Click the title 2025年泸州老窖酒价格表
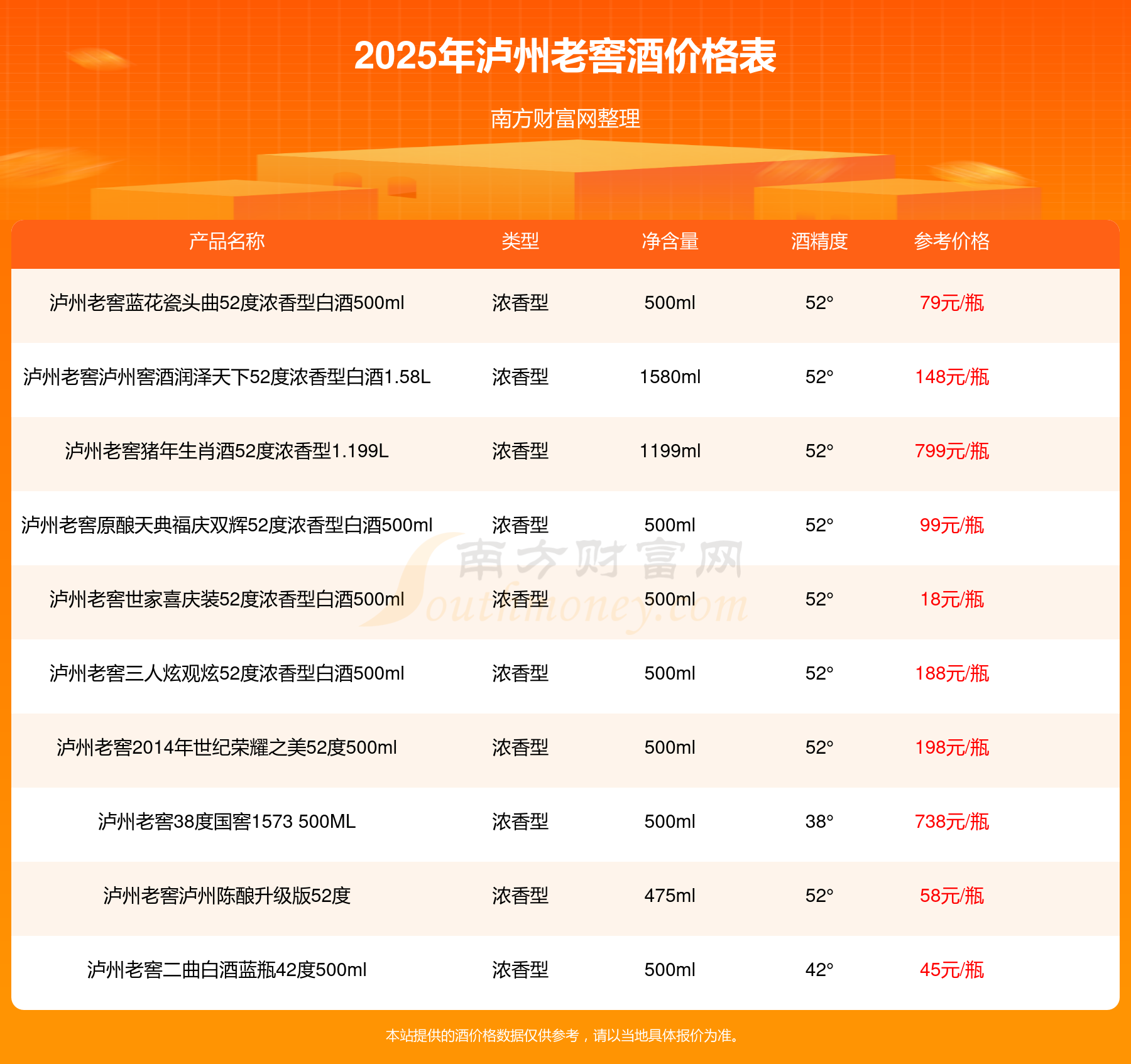Viewport: 1131px width, 1064px height. [x=565, y=56]
